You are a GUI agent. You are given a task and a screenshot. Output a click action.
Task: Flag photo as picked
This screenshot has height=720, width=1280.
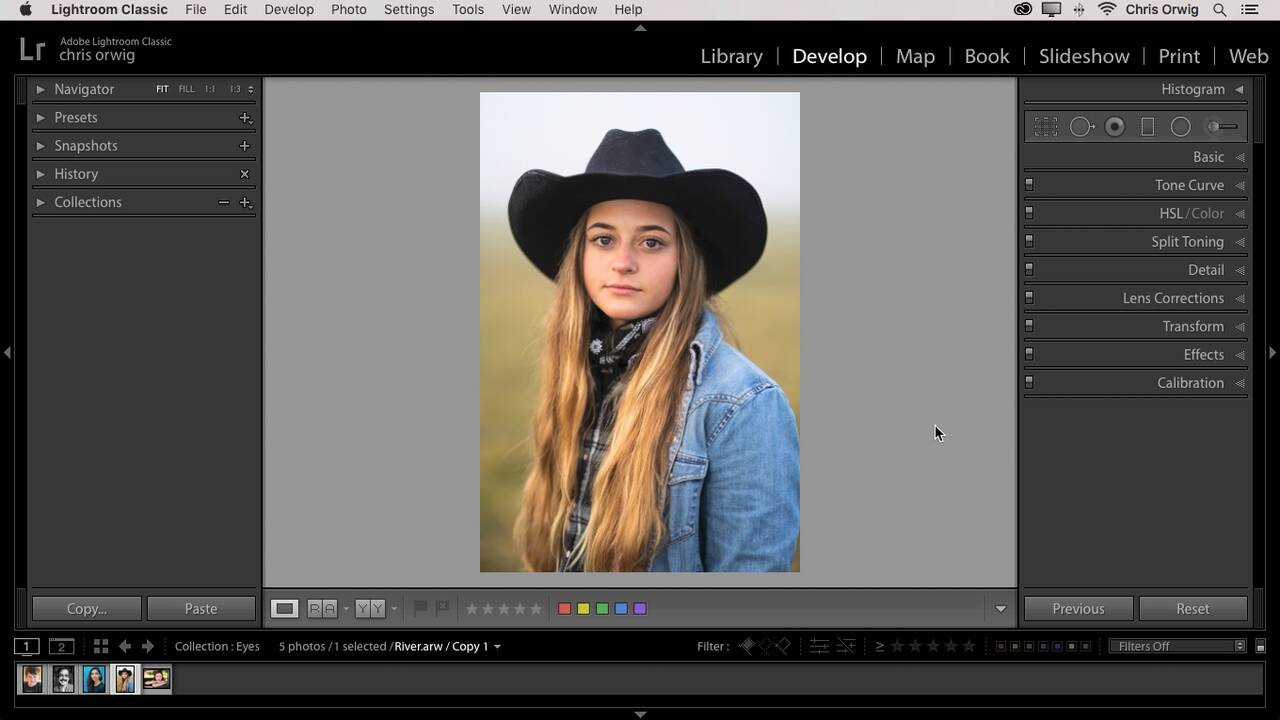coord(421,608)
